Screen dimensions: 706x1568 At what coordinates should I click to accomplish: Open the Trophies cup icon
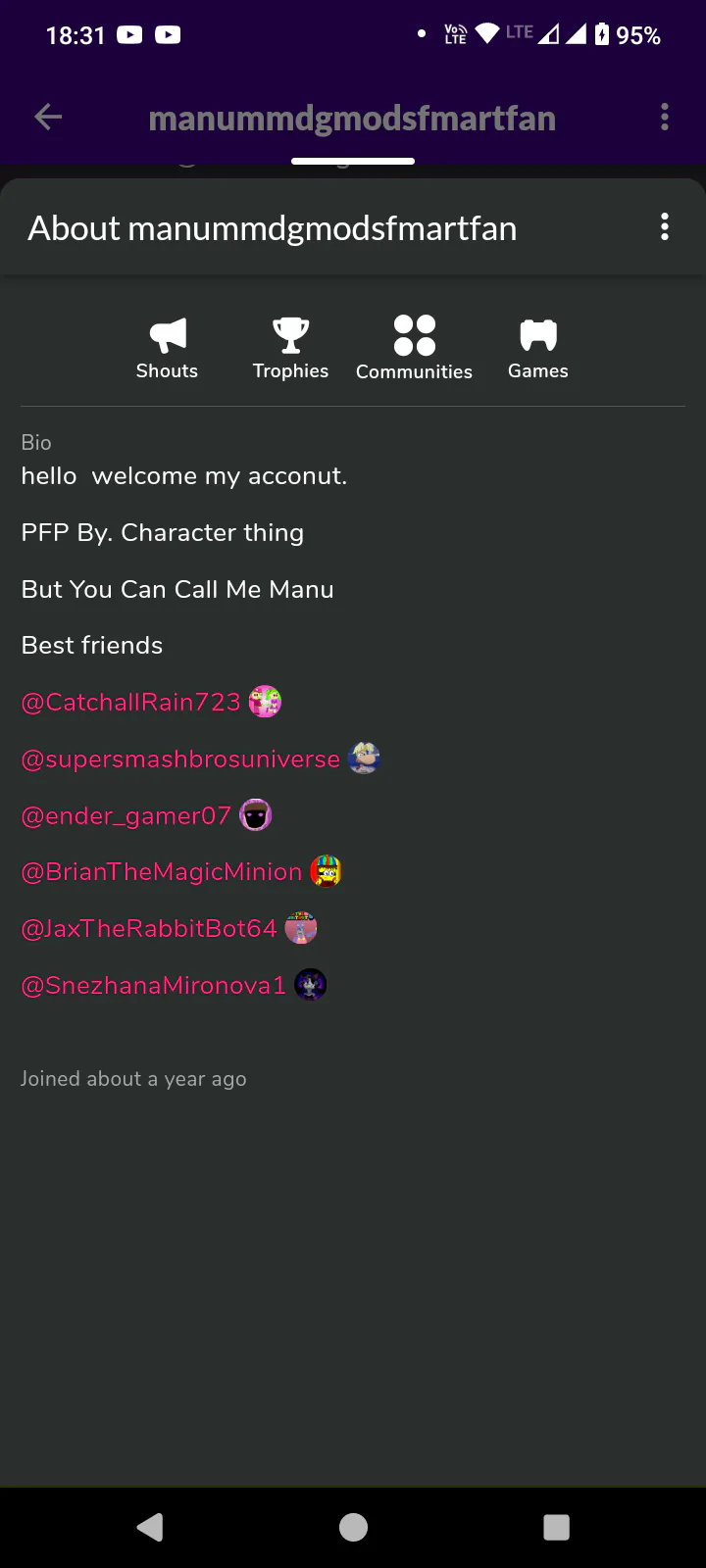tap(290, 335)
